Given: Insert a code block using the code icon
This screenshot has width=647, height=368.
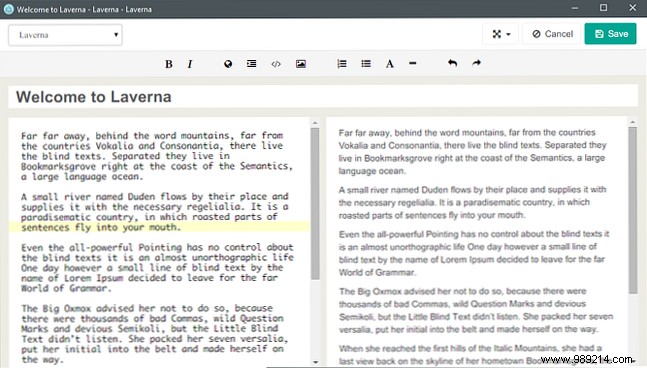Looking at the screenshot, I should pyautogui.click(x=276, y=64).
